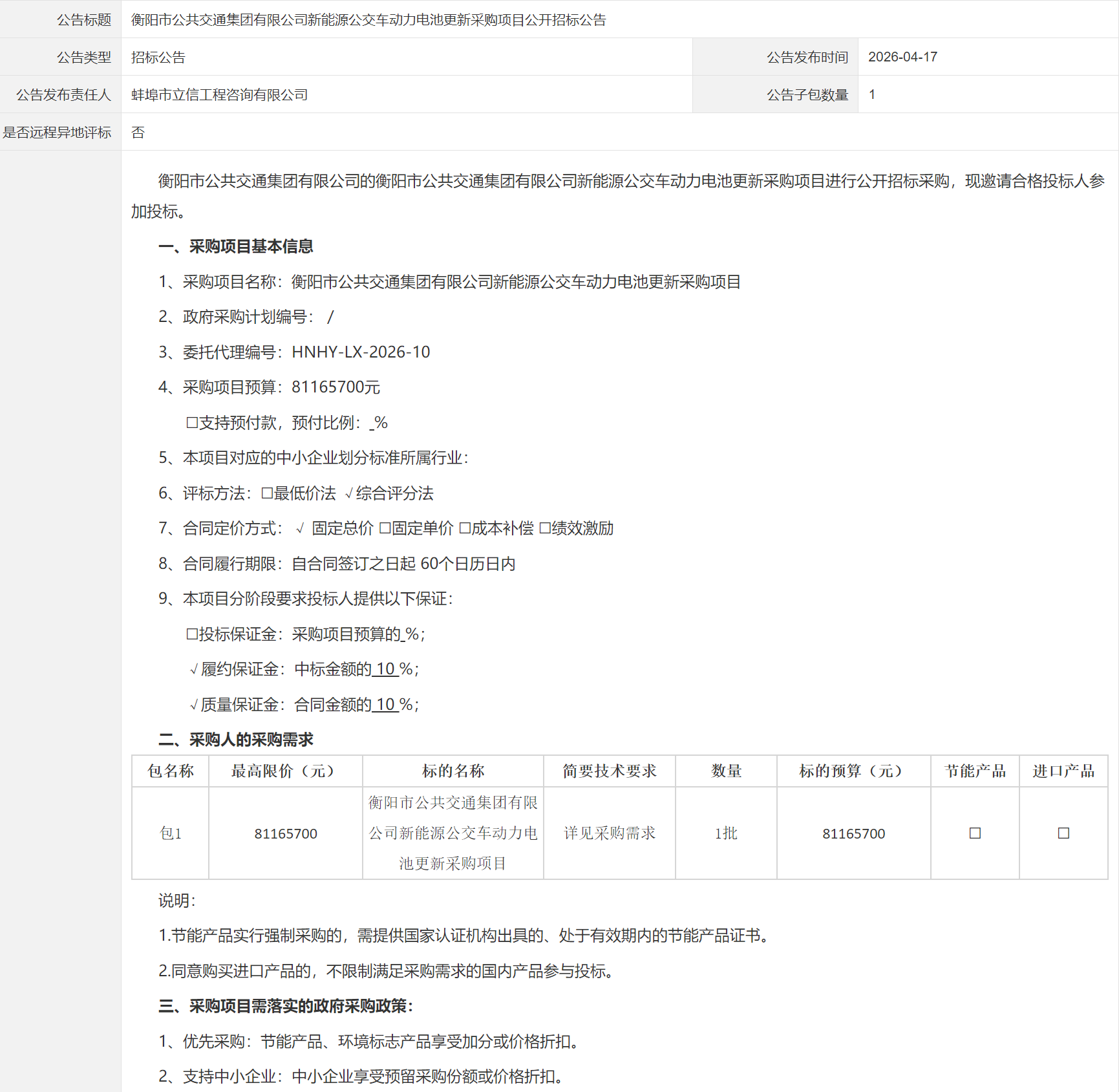Click the announcement title text at top

(368, 20)
